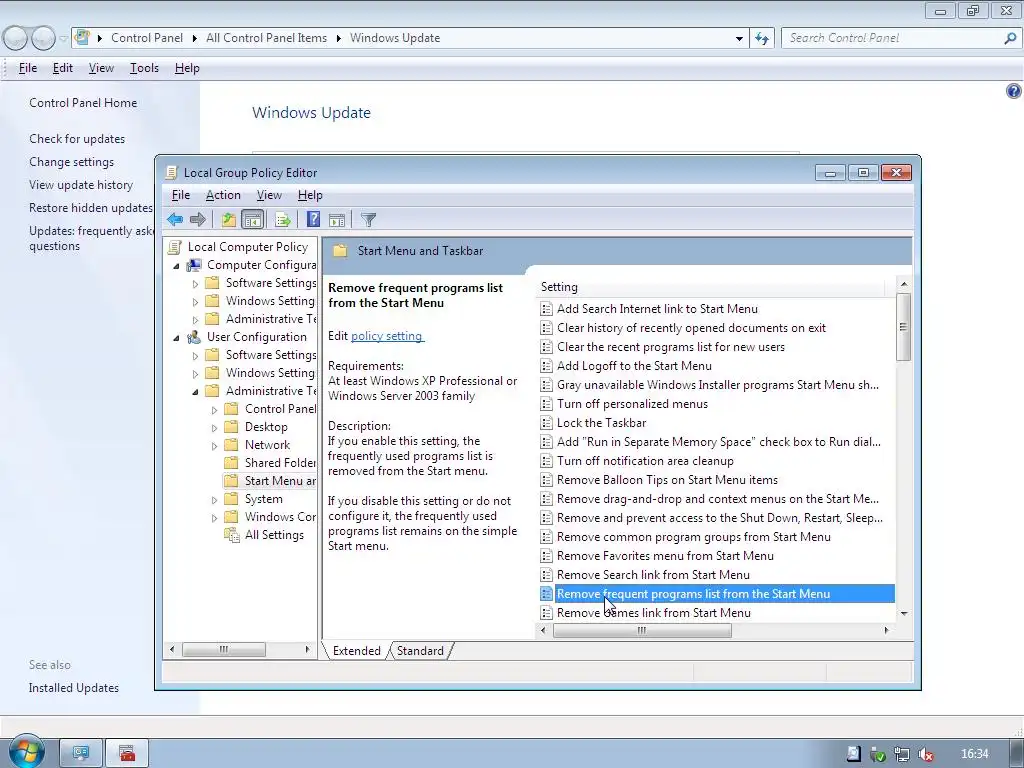Open View update history link

(x=81, y=185)
